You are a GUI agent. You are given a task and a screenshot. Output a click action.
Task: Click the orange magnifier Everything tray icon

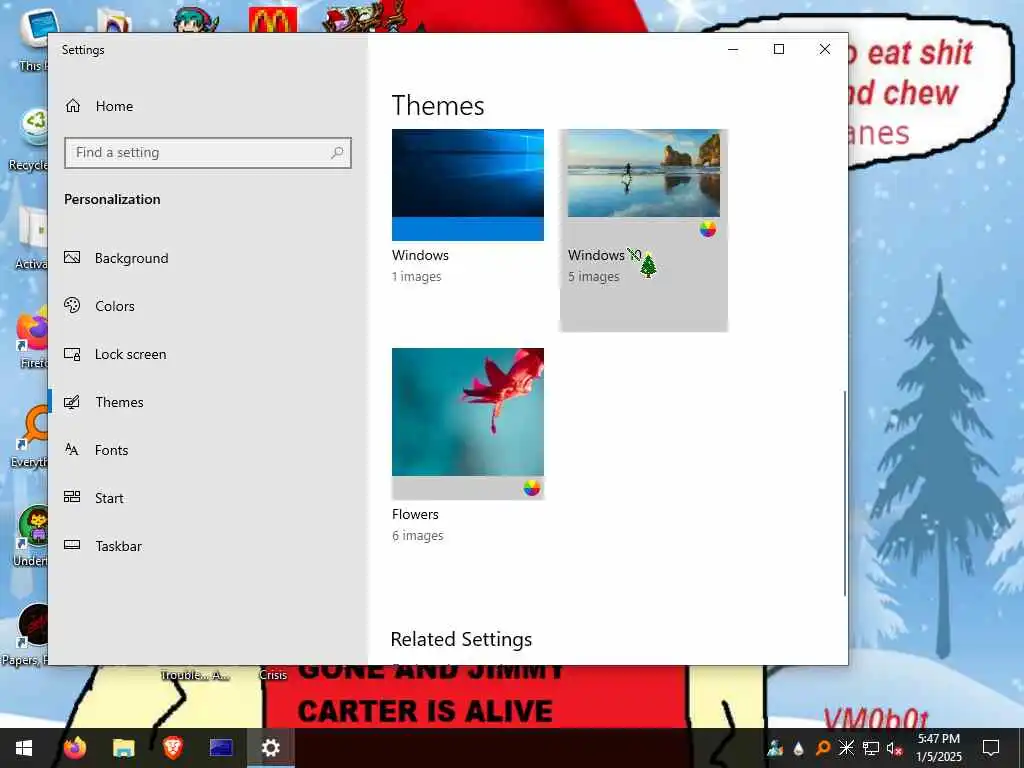[x=822, y=748]
